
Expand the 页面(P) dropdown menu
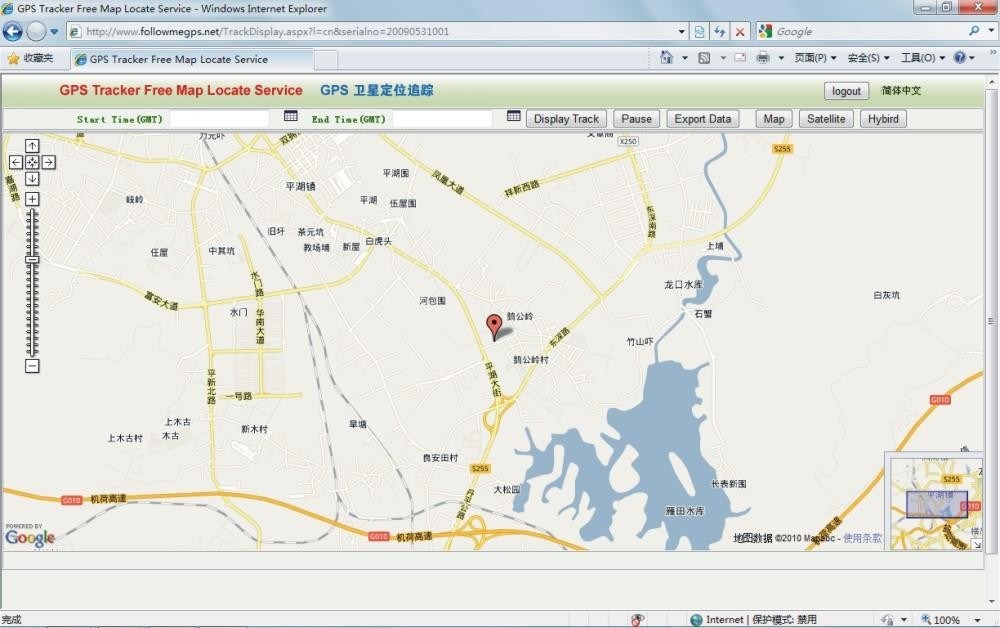tap(816, 58)
